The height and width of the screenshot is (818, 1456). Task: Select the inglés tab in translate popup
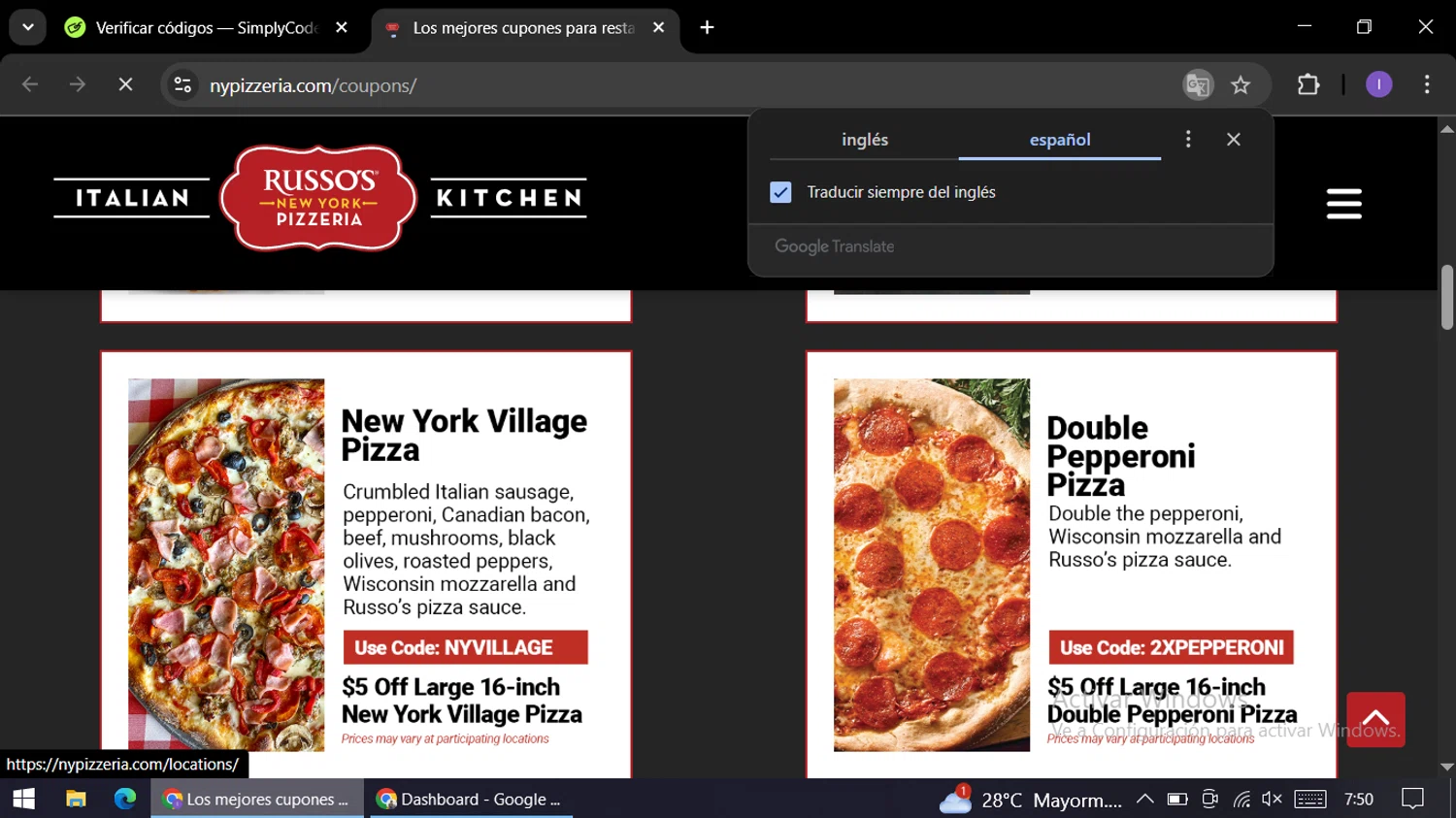[865, 140]
